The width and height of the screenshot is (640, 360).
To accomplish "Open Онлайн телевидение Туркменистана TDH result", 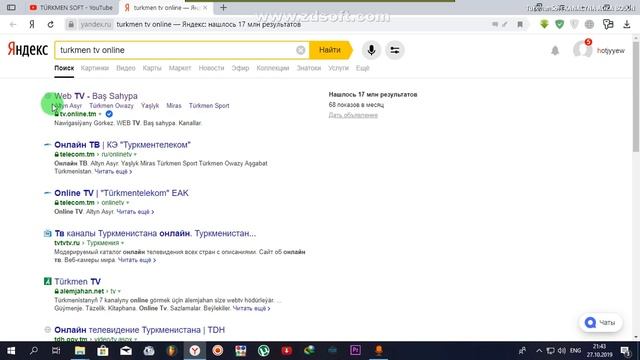I will [140, 330].
